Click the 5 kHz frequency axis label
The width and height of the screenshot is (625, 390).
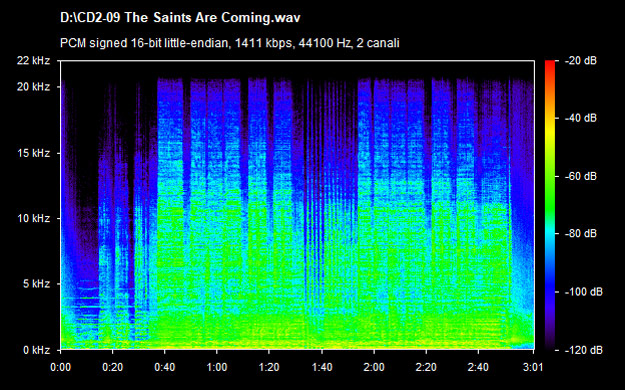tap(36, 284)
